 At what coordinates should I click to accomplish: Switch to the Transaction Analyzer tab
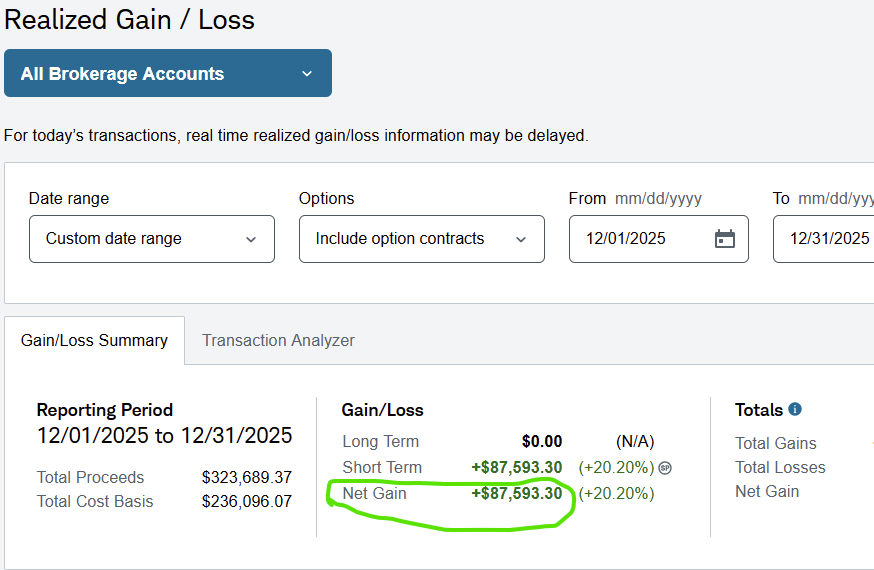click(278, 340)
